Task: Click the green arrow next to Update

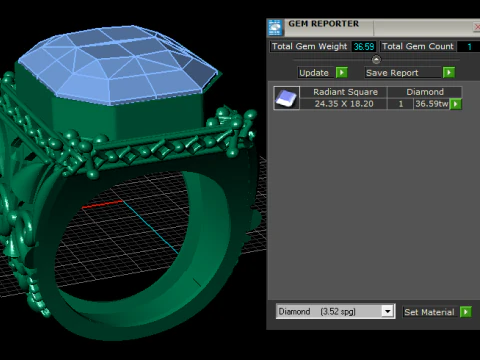Action: point(342,72)
